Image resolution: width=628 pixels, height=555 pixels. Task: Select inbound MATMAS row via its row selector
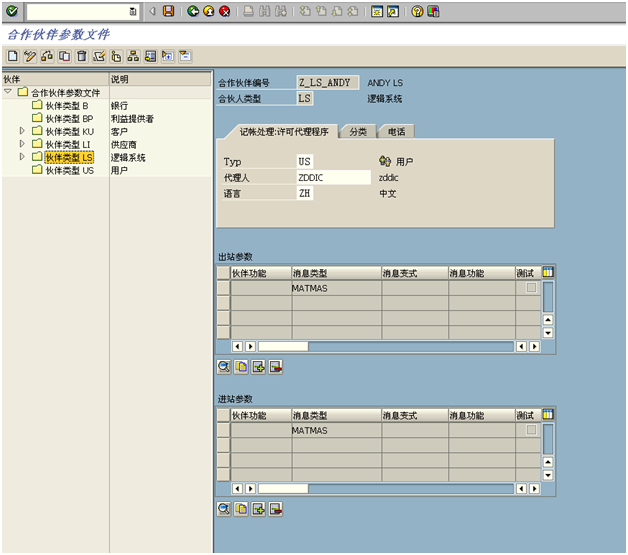[223, 430]
